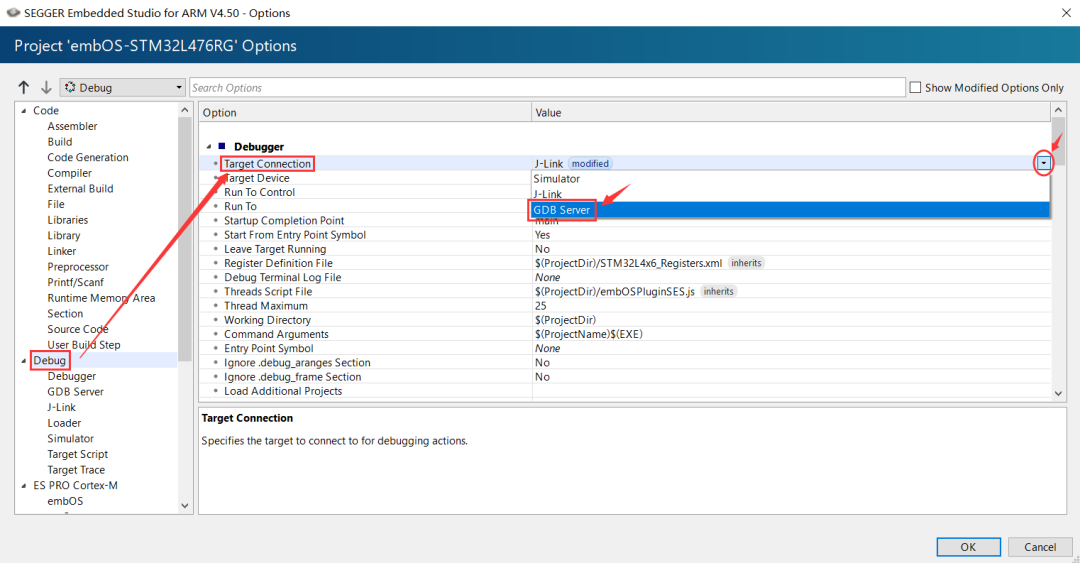Select Assembler in the options tree
This screenshot has width=1080, height=563.
click(x=72, y=126)
